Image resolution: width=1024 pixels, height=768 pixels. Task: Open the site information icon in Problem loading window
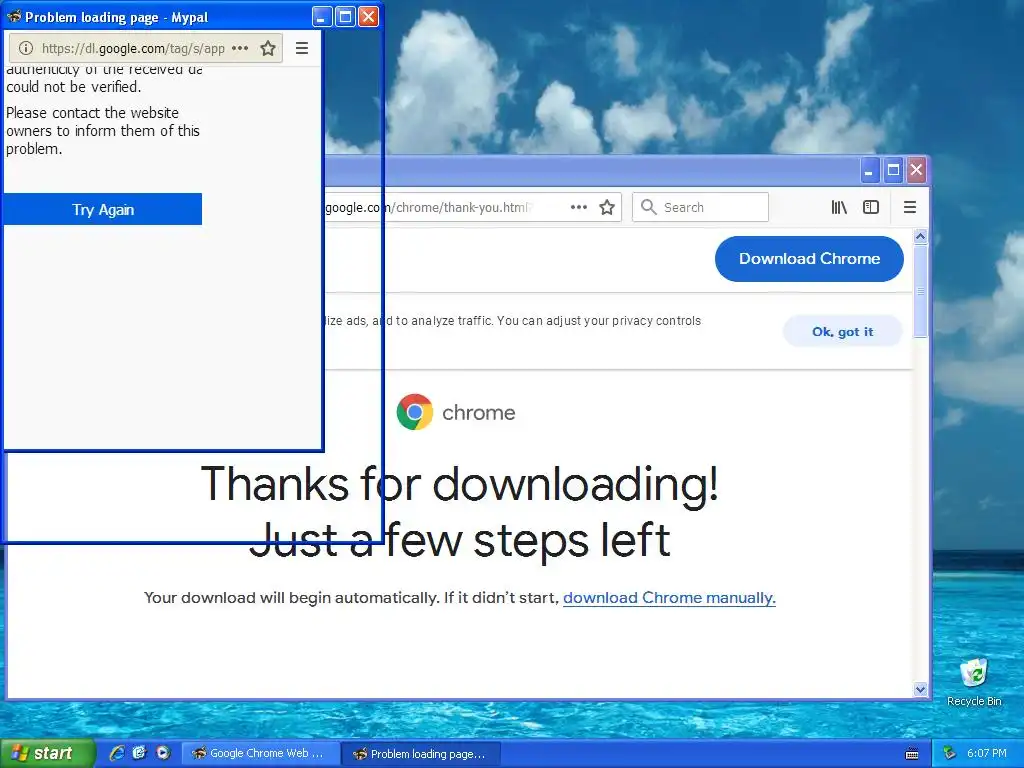pos(25,48)
